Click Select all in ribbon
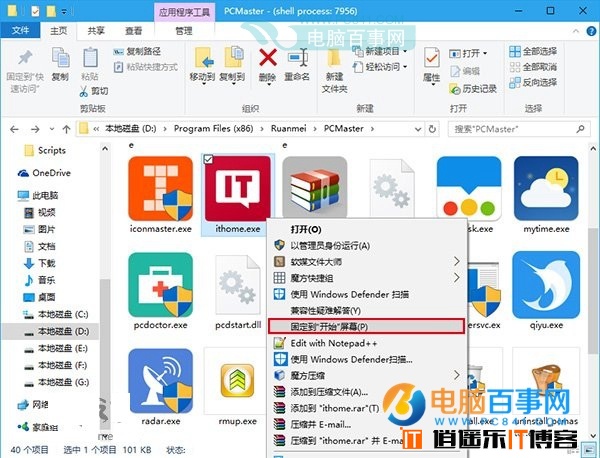Screen dimensions: 600x458 (x=533, y=51)
